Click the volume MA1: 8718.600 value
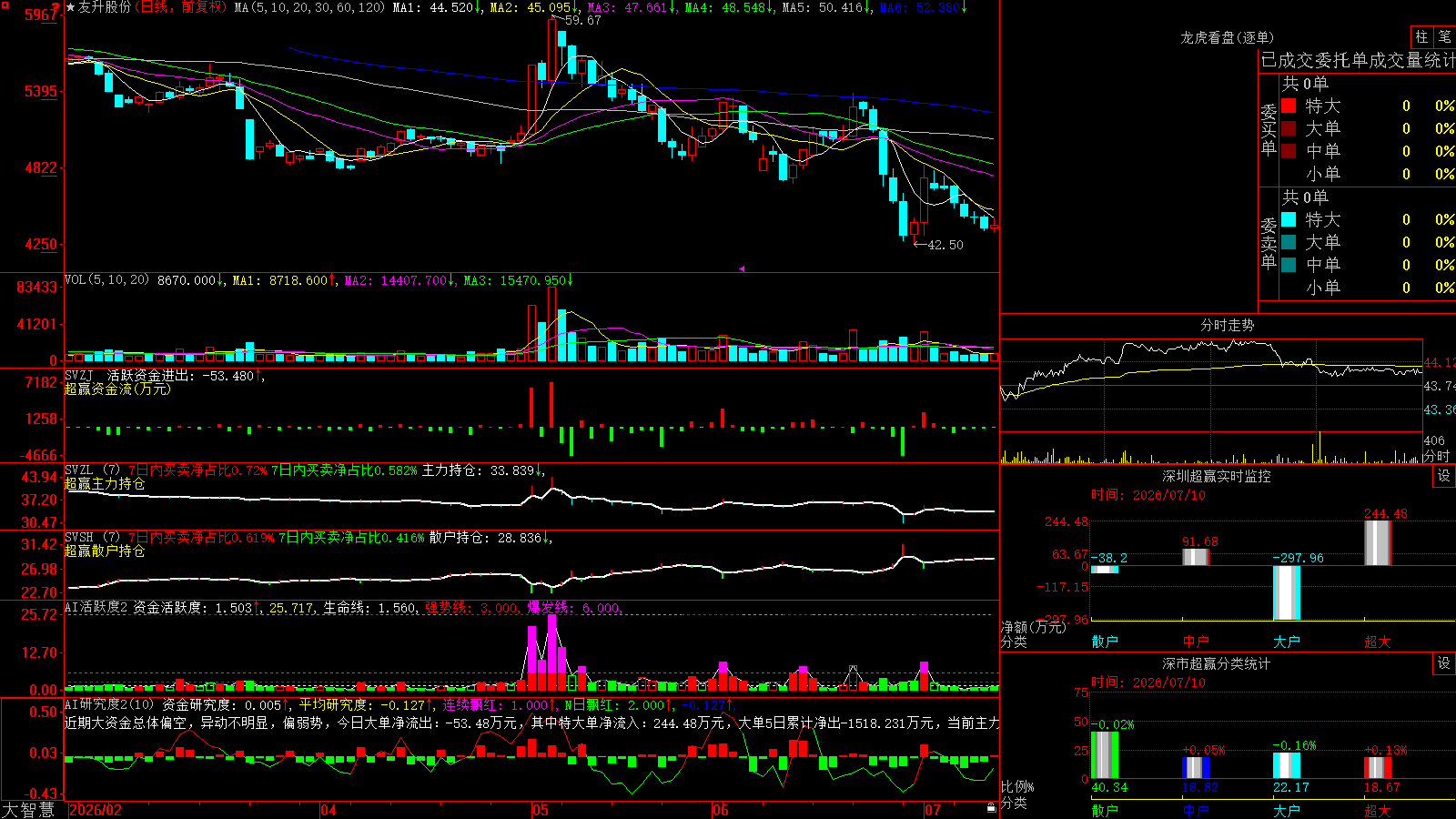Screen dimensions: 1456x819 [x=284, y=280]
